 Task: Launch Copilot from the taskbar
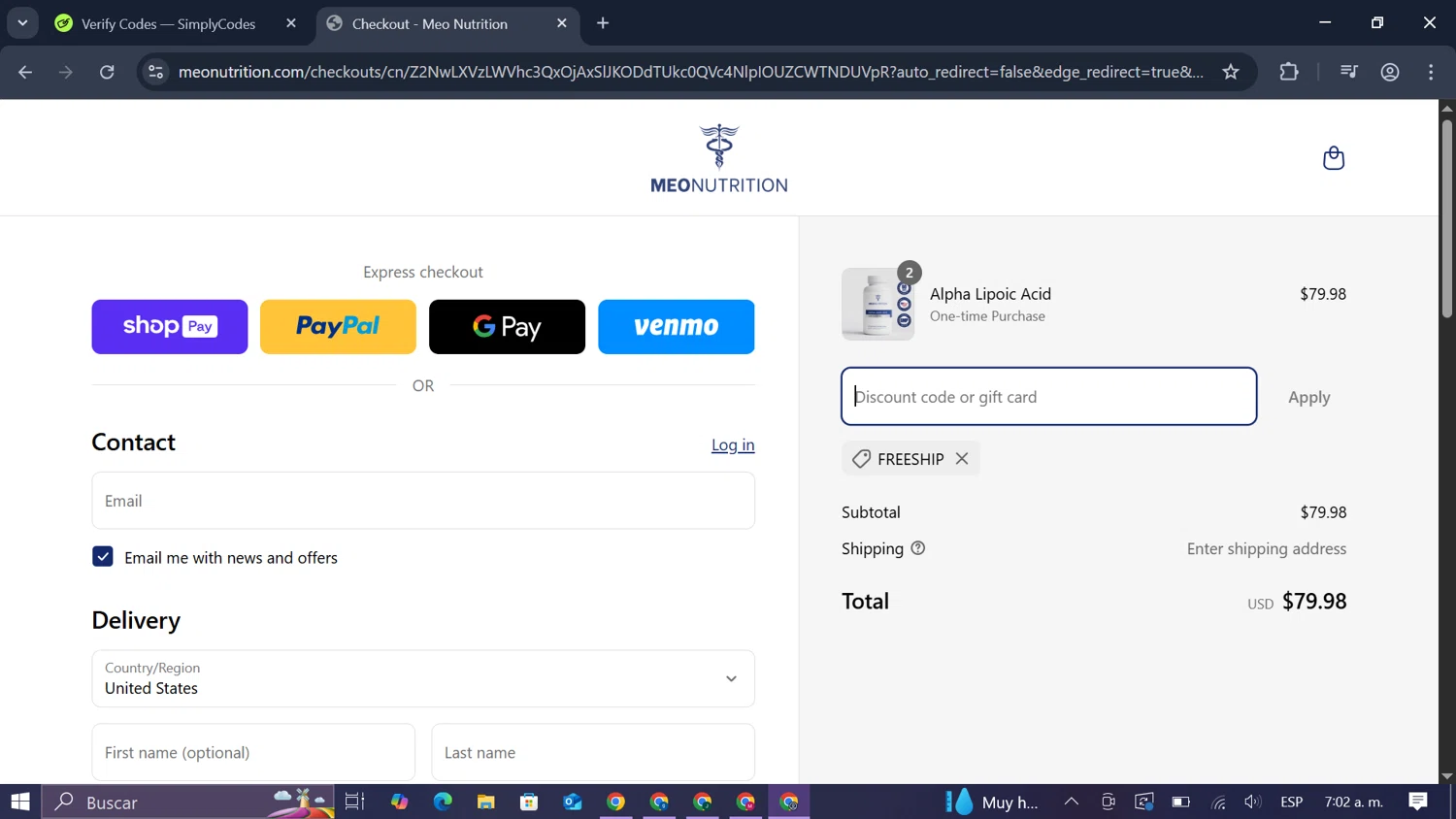click(x=399, y=802)
